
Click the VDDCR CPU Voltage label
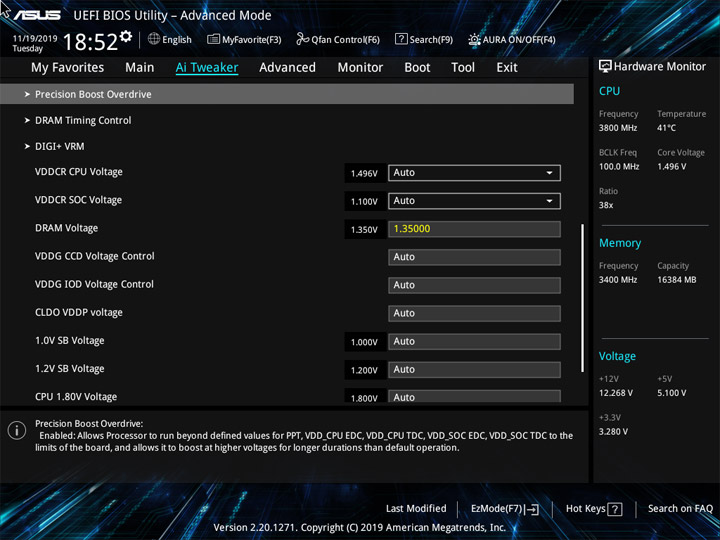79,172
